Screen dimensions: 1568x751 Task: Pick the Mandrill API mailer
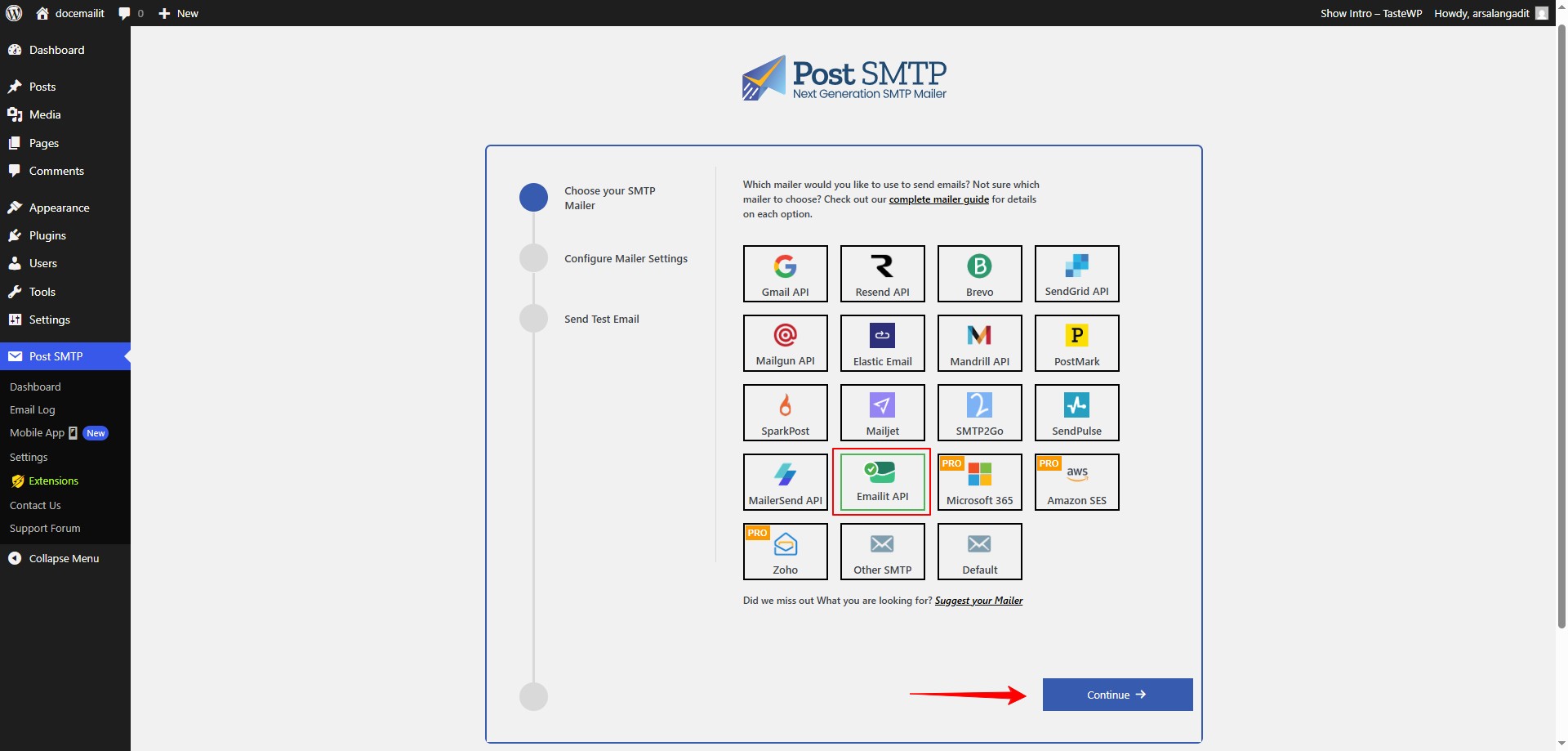click(979, 343)
